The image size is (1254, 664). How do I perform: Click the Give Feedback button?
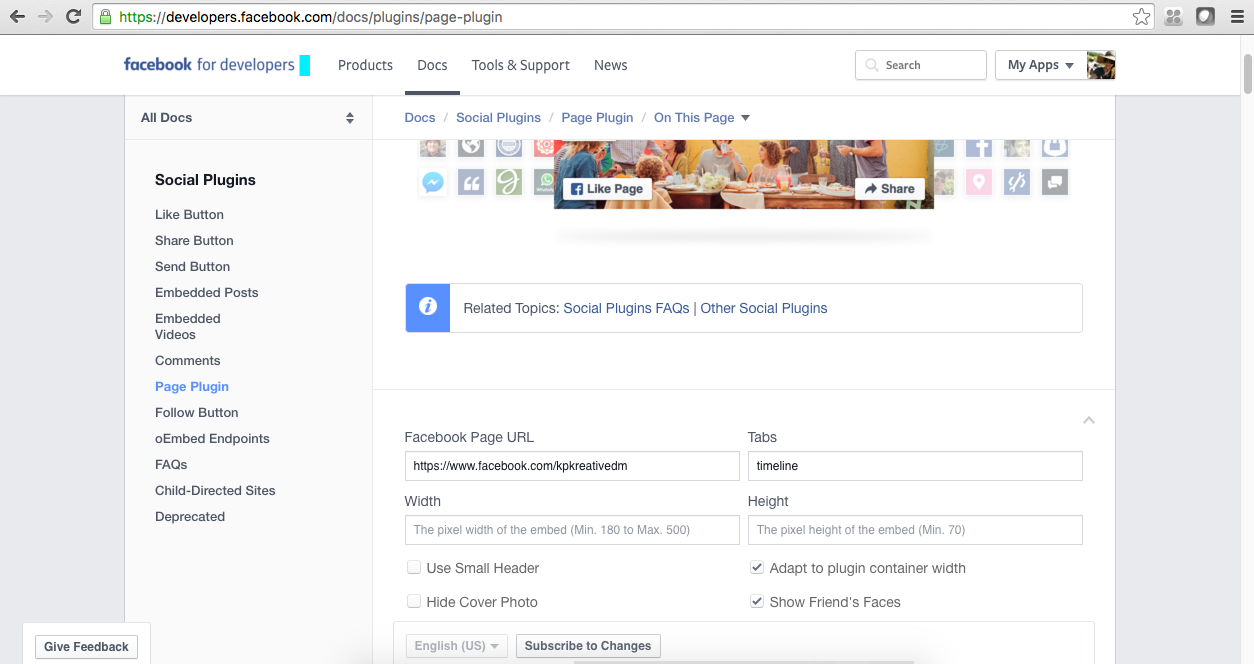pyautogui.click(x=86, y=647)
